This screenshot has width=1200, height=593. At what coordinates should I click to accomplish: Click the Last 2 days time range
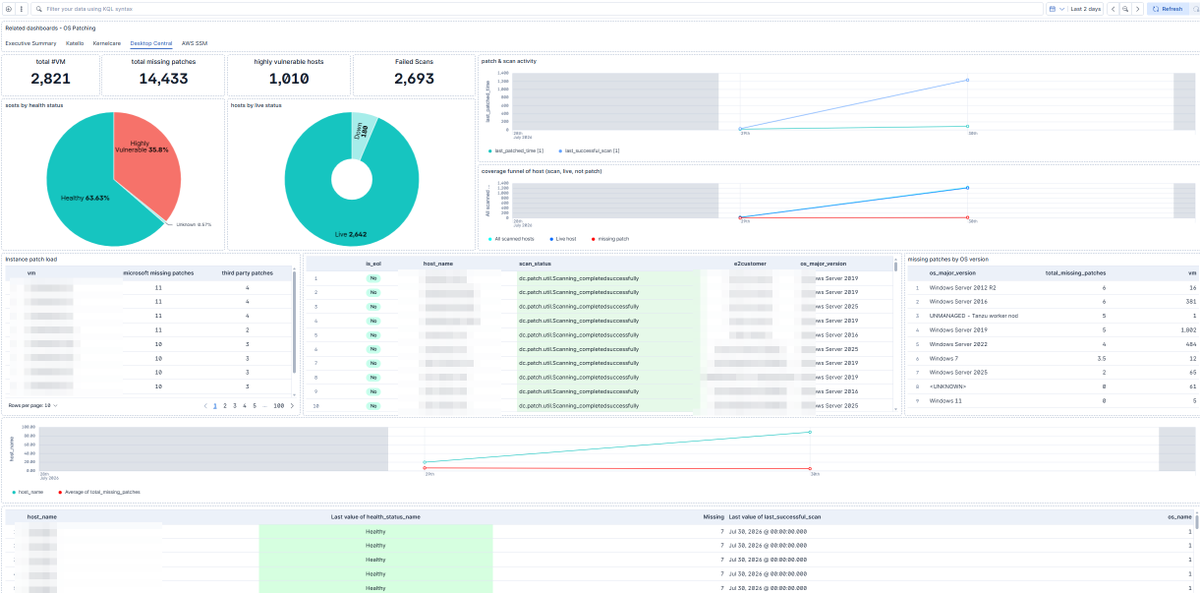point(1085,8)
